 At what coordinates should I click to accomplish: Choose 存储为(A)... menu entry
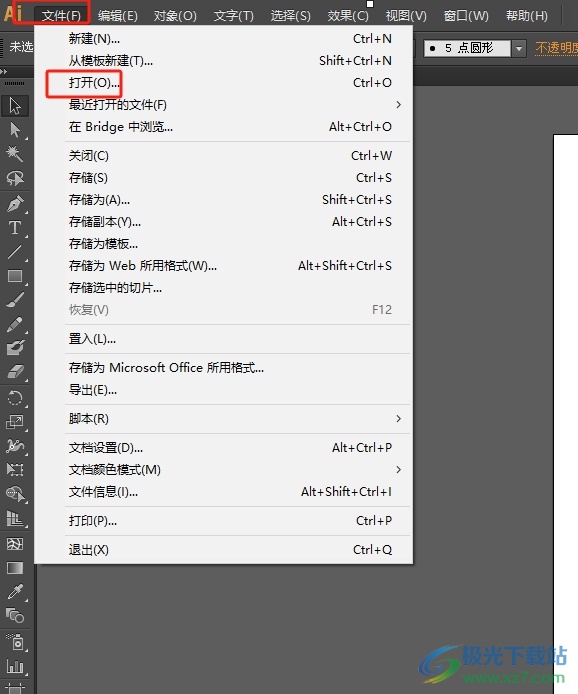tap(223, 200)
